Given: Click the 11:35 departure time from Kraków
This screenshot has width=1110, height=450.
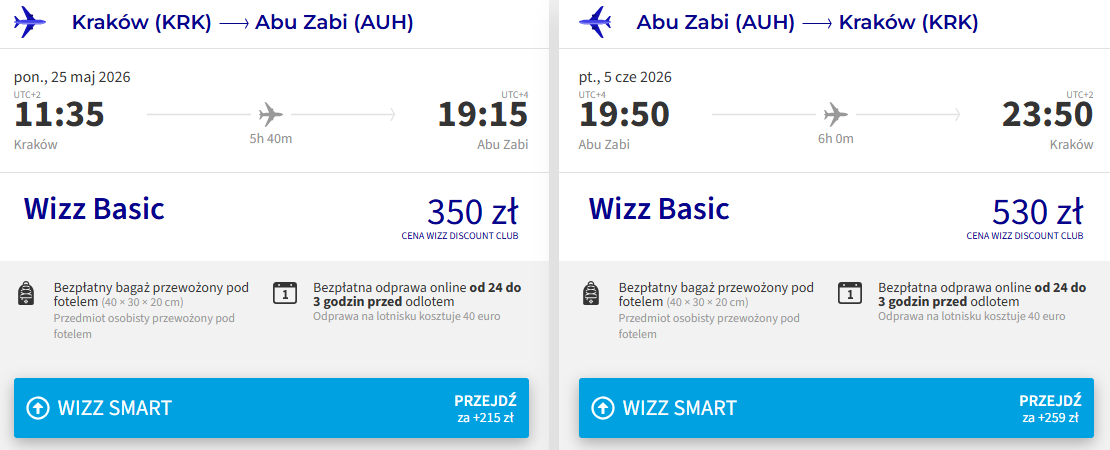Looking at the screenshot, I should pos(59,115).
